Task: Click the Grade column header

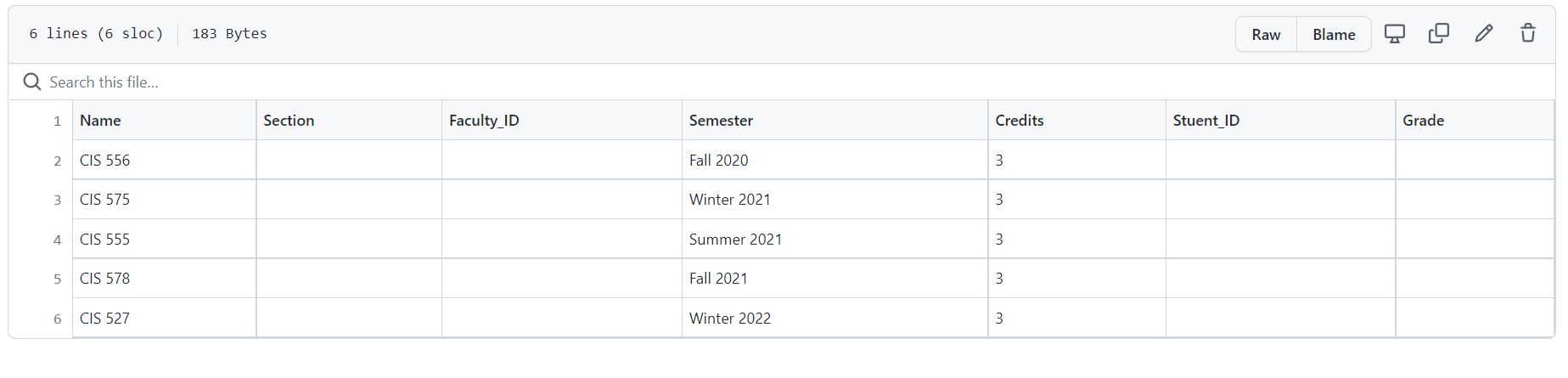Action: pos(1423,121)
